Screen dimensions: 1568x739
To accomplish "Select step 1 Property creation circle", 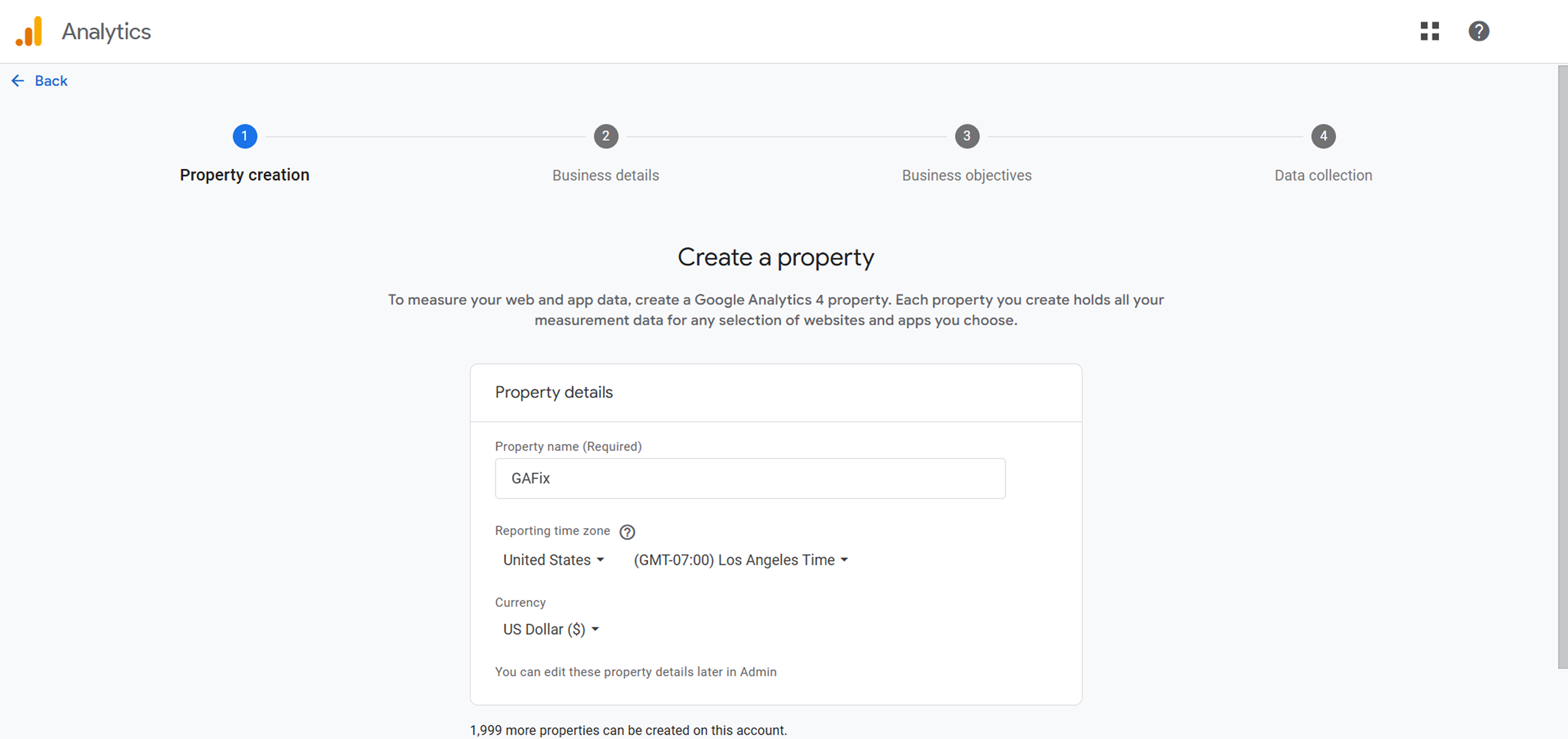I will pyautogui.click(x=245, y=136).
